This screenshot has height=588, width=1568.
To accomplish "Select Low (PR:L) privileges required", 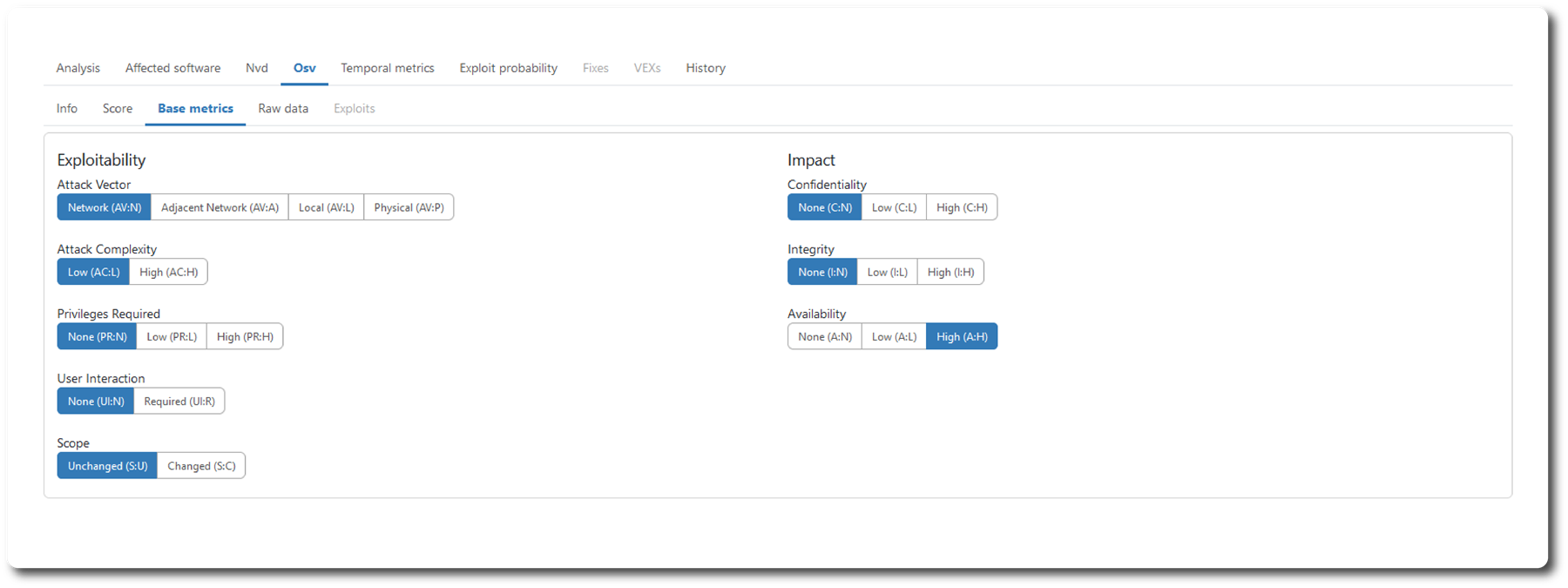I will [172, 336].
